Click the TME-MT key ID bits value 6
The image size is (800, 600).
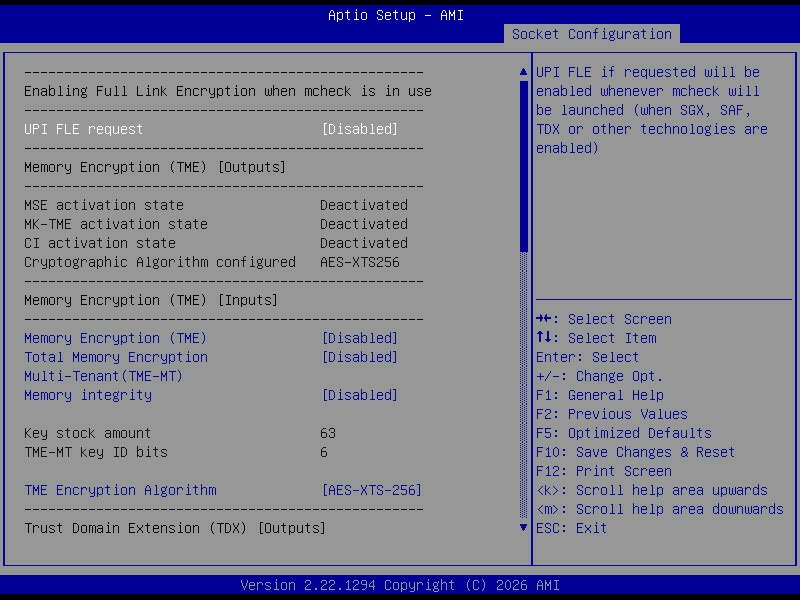point(323,452)
